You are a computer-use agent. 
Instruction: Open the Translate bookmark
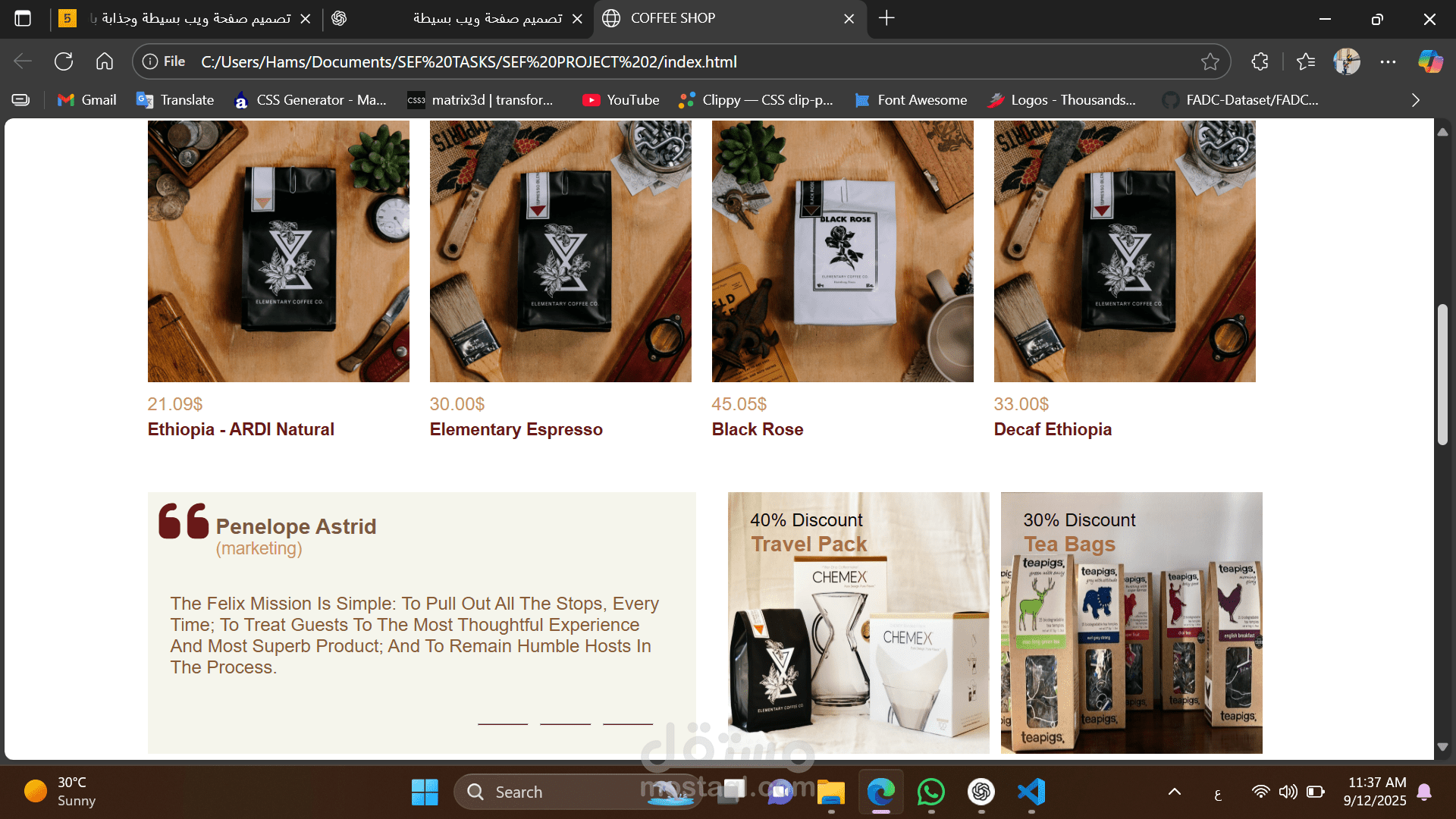click(175, 100)
